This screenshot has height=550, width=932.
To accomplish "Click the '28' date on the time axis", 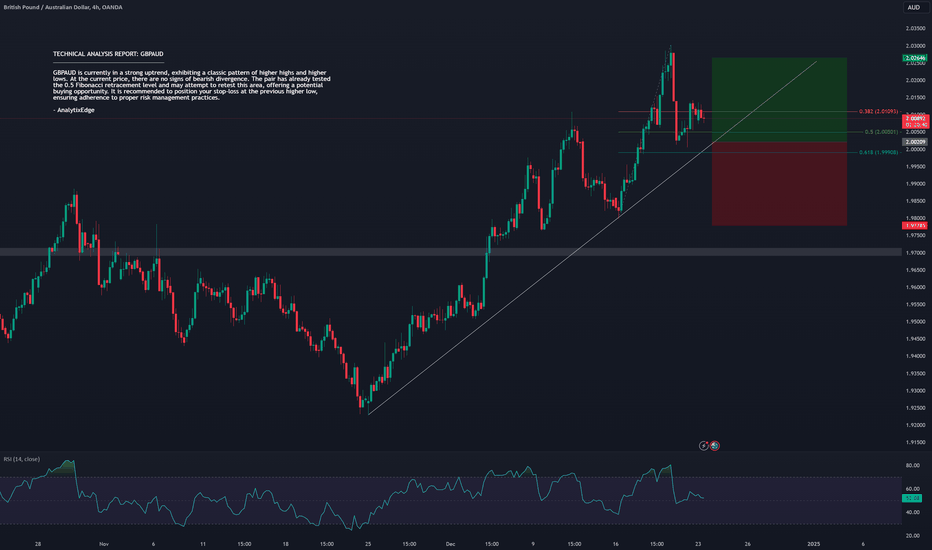I will 38,543.
